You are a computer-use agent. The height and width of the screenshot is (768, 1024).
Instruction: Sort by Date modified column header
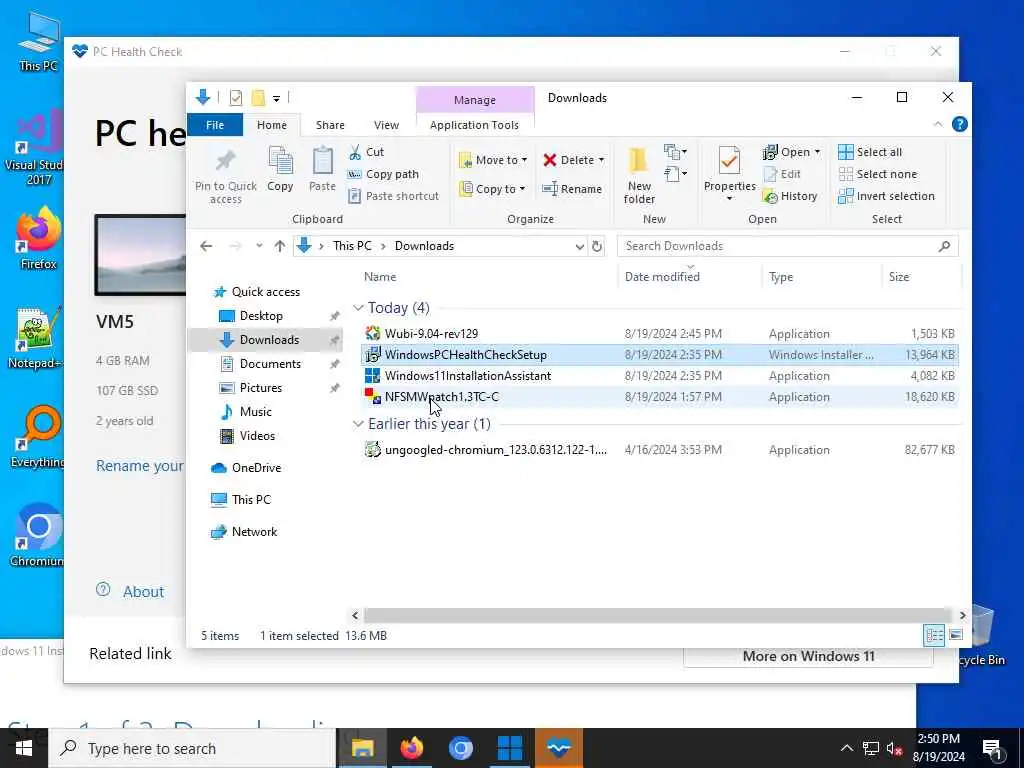(x=689, y=277)
